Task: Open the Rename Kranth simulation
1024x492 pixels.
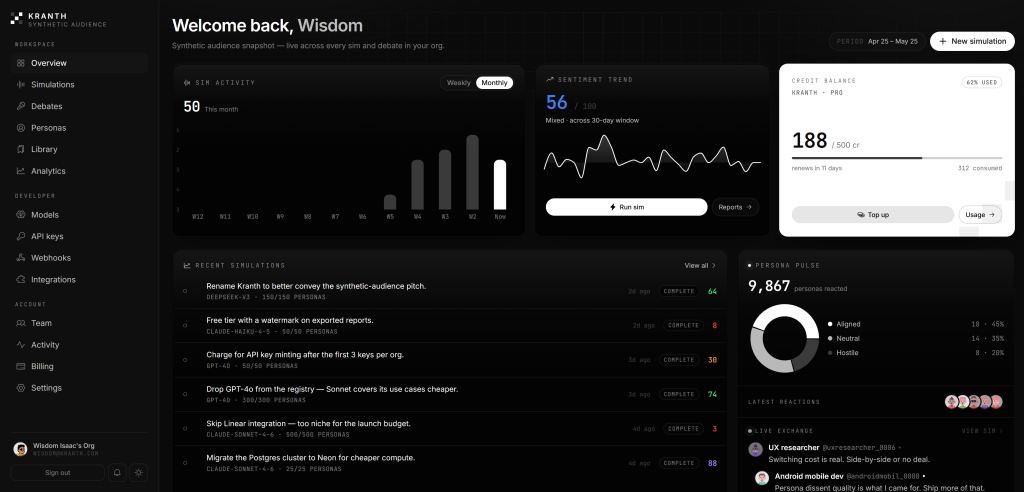Action: click(450, 291)
